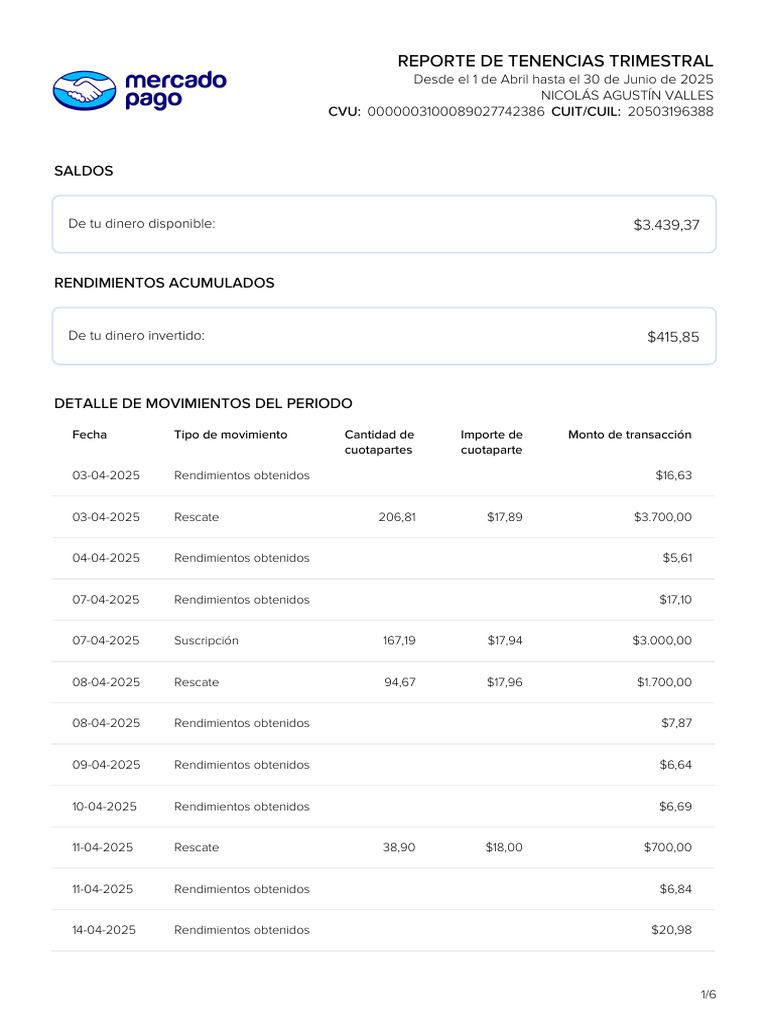Click the amount $20,98
The height and width of the screenshot is (1024, 768).
coord(671,930)
